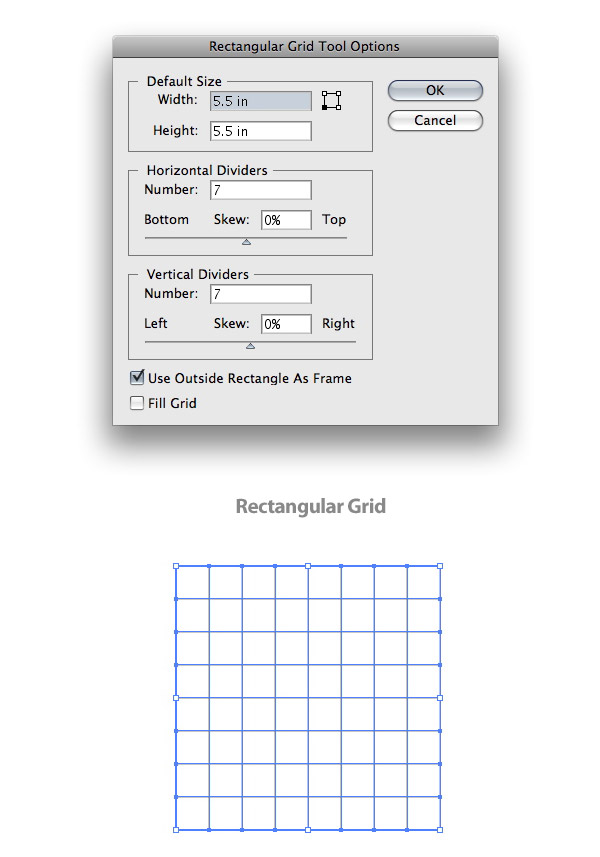Click the Horizontal Dividers Number field
This screenshot has height=857, width=600.
261,190
